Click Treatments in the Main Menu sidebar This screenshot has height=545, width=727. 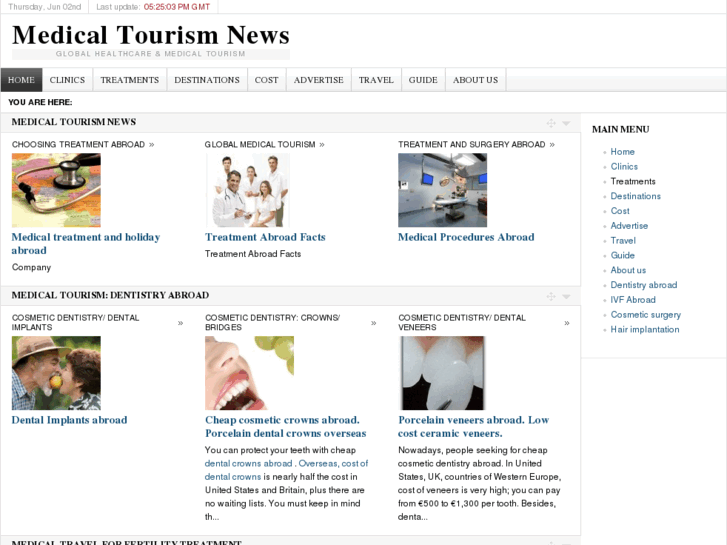click(633, 181)
